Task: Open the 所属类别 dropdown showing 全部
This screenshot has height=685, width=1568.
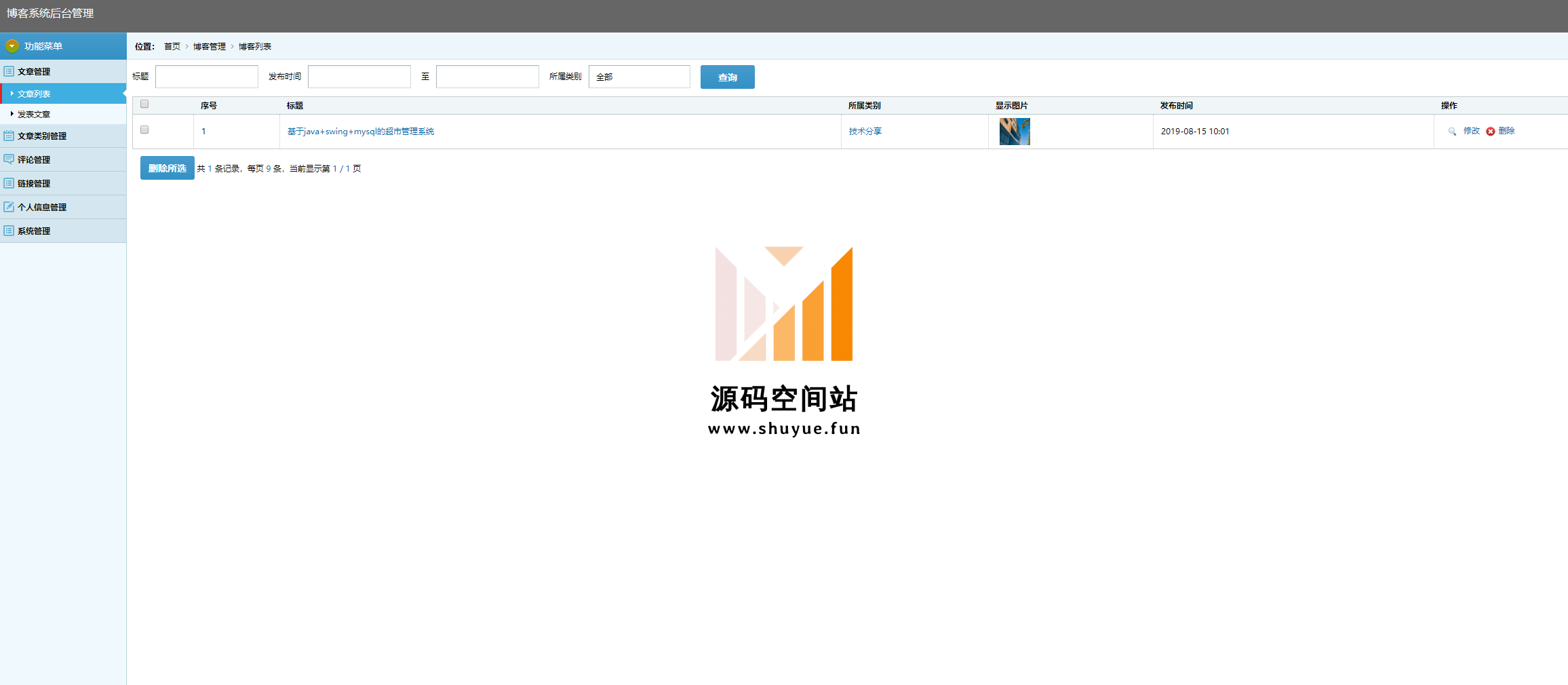Action: pos(640,77)
